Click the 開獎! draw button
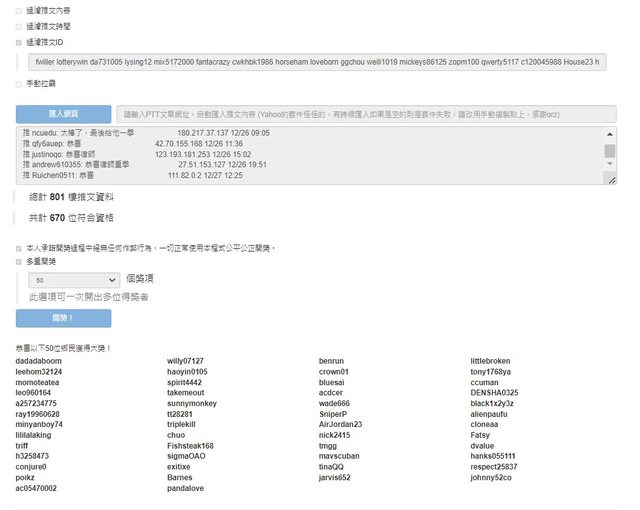The height and width of the screenshot is (510, 640). [x=63, y=318]
